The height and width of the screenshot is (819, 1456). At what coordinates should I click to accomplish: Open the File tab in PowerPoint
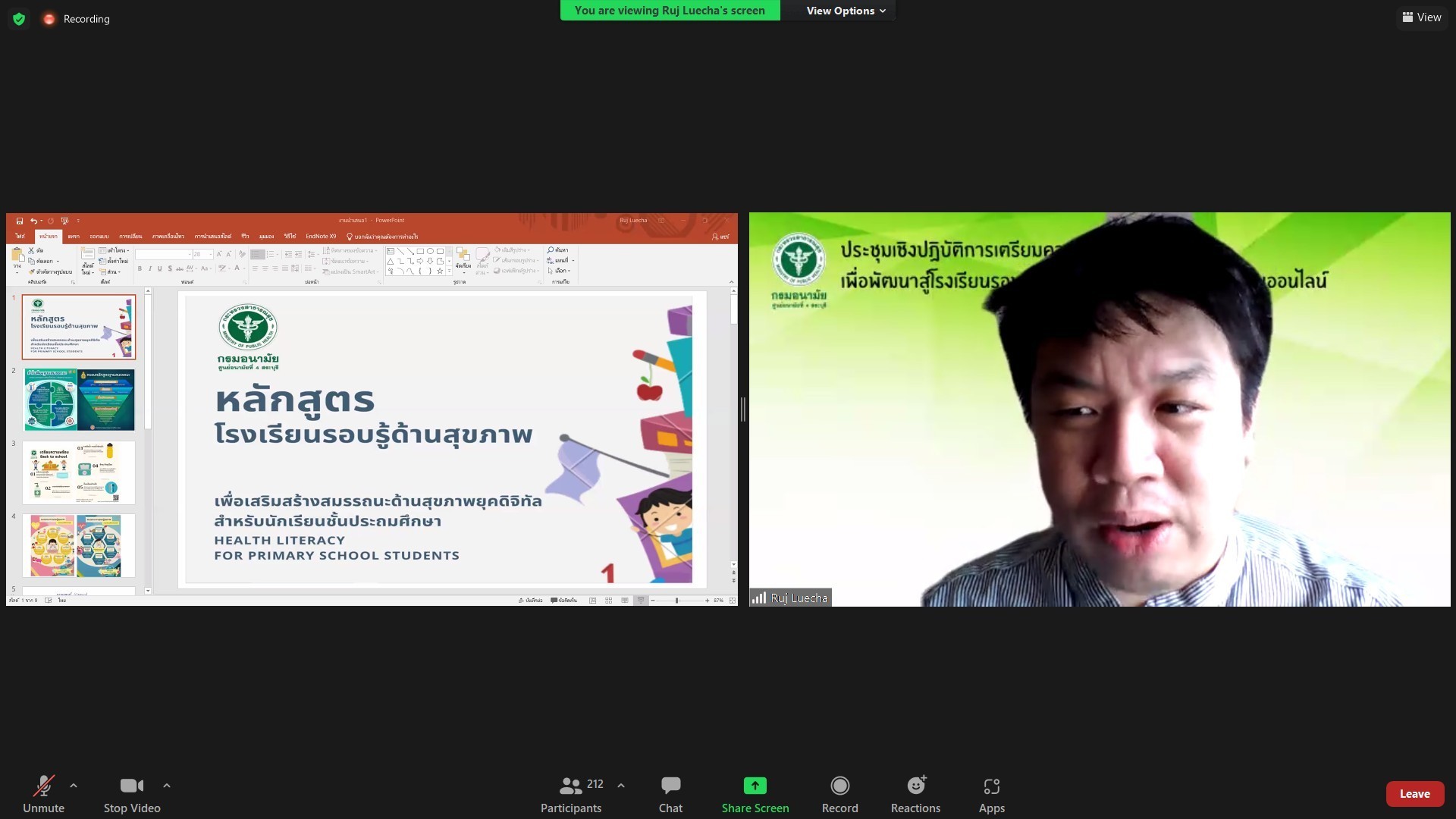click(20, 237)
